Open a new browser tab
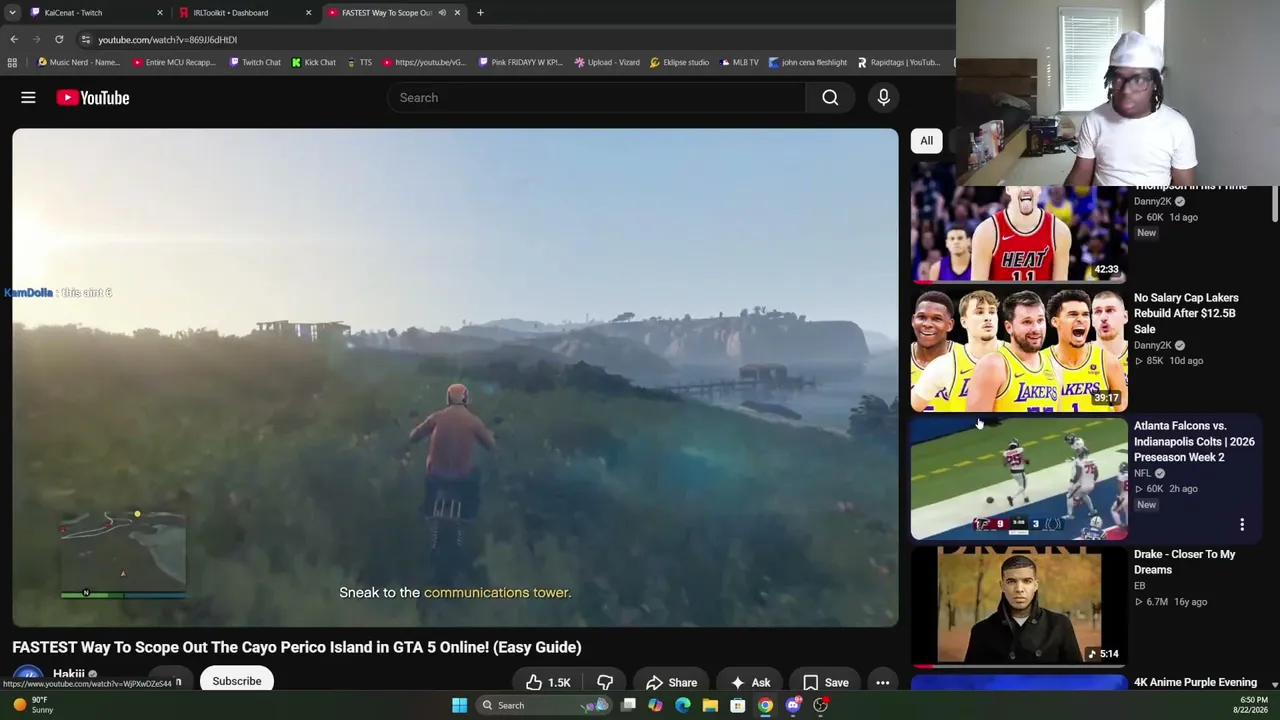The height and width of the screenshot is (720, 1280). pos(480,13)
